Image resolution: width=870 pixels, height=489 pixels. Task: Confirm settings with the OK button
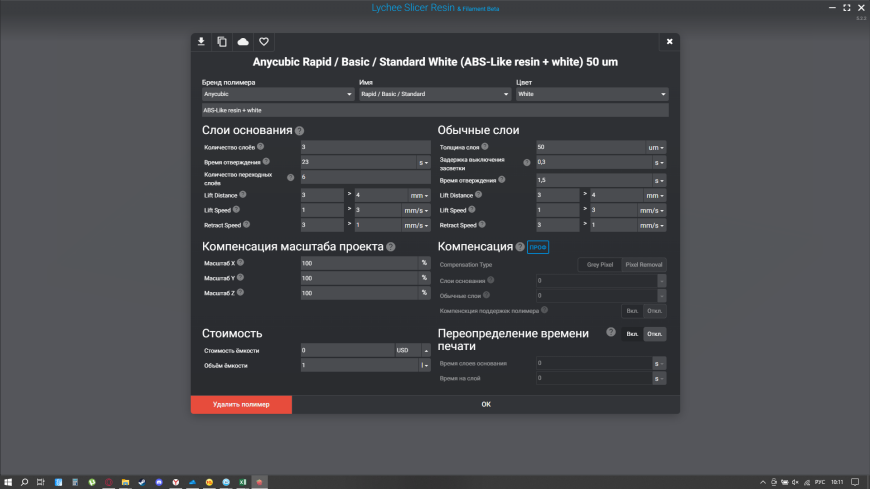[x=485, y=405]
